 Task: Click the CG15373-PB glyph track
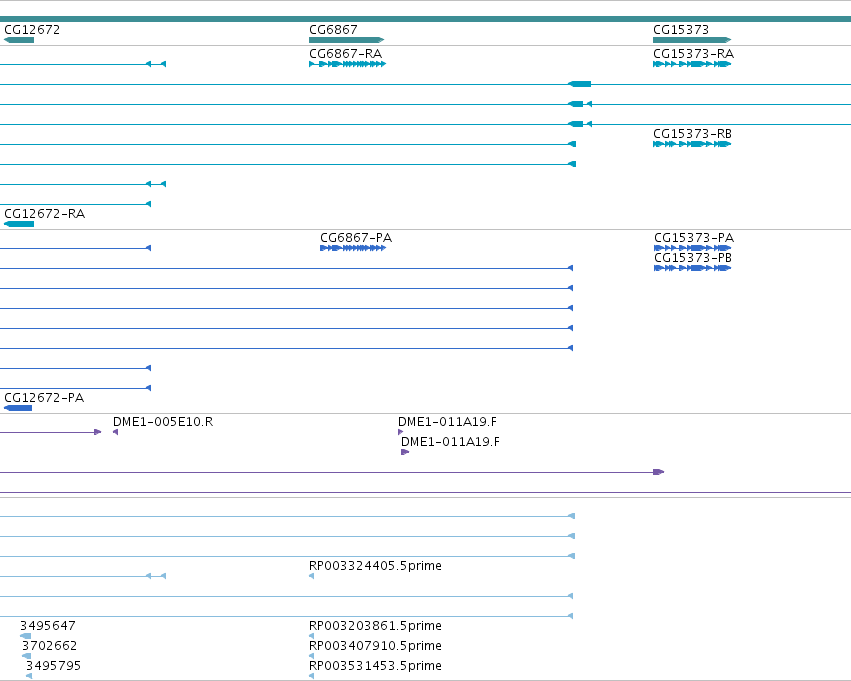[x=693, y=268]
